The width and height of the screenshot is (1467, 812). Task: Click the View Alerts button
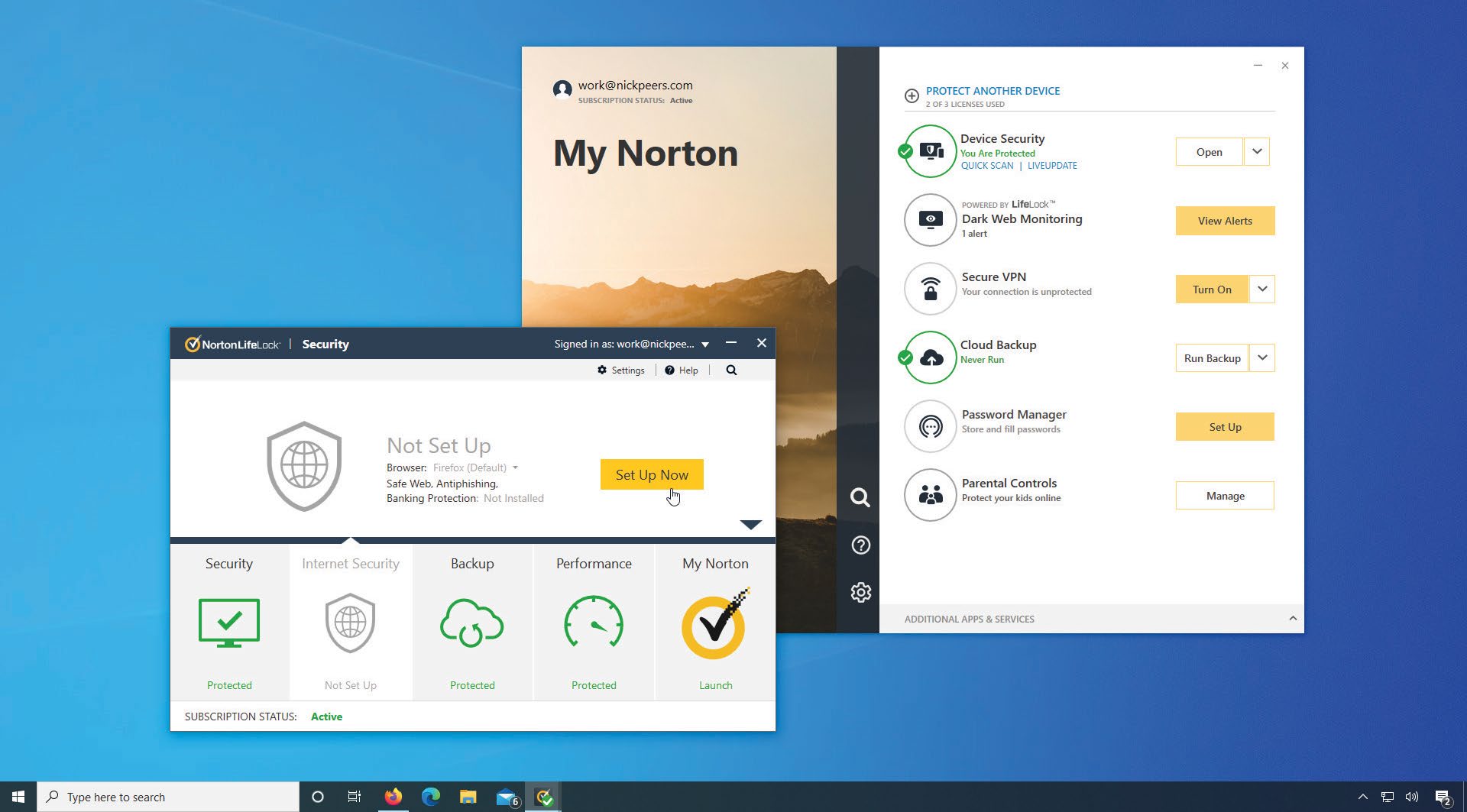[1225, 221]
